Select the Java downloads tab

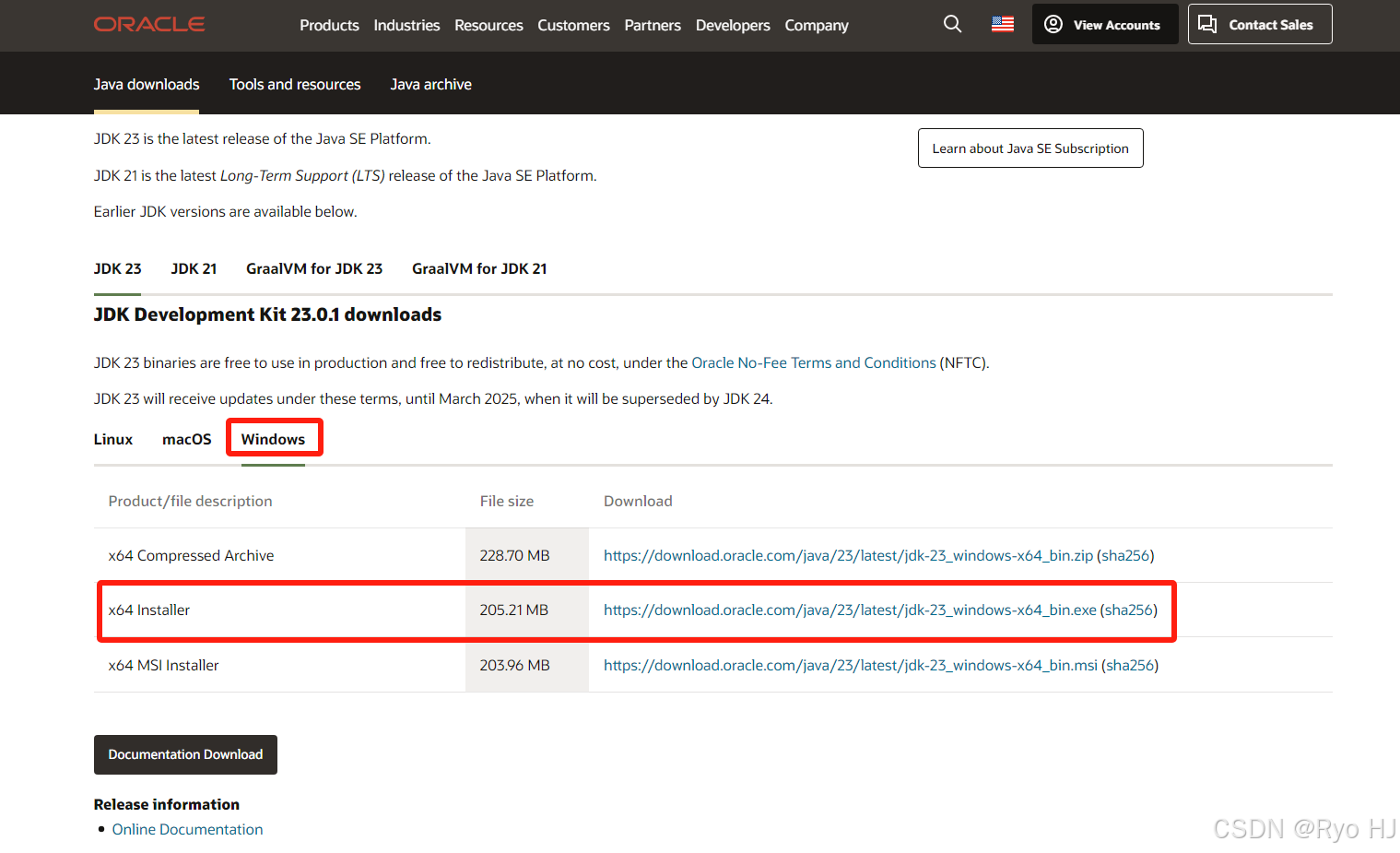(147, 84)
